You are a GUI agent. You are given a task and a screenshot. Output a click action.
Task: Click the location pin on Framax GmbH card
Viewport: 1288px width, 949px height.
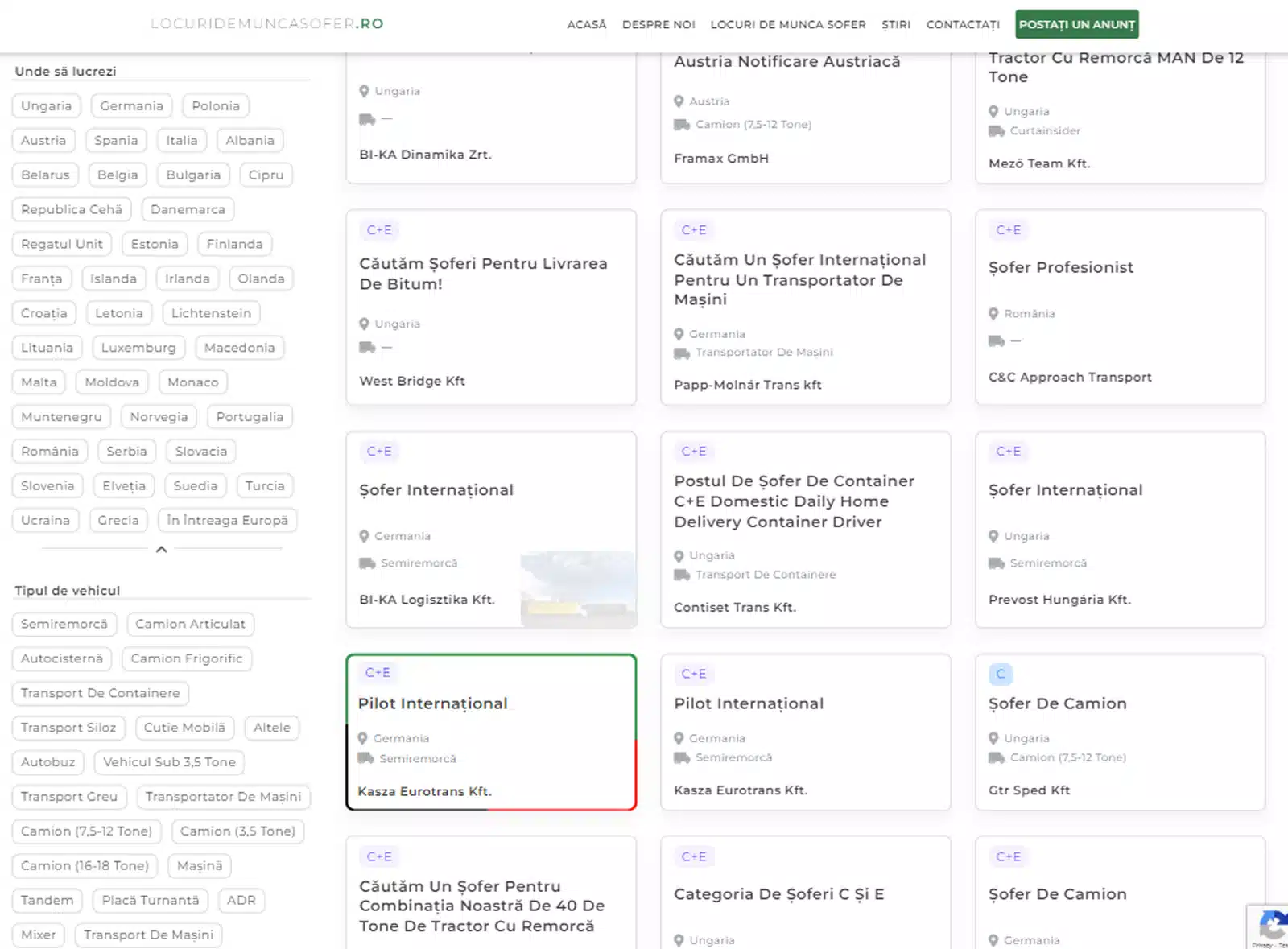tap(679, 102)
